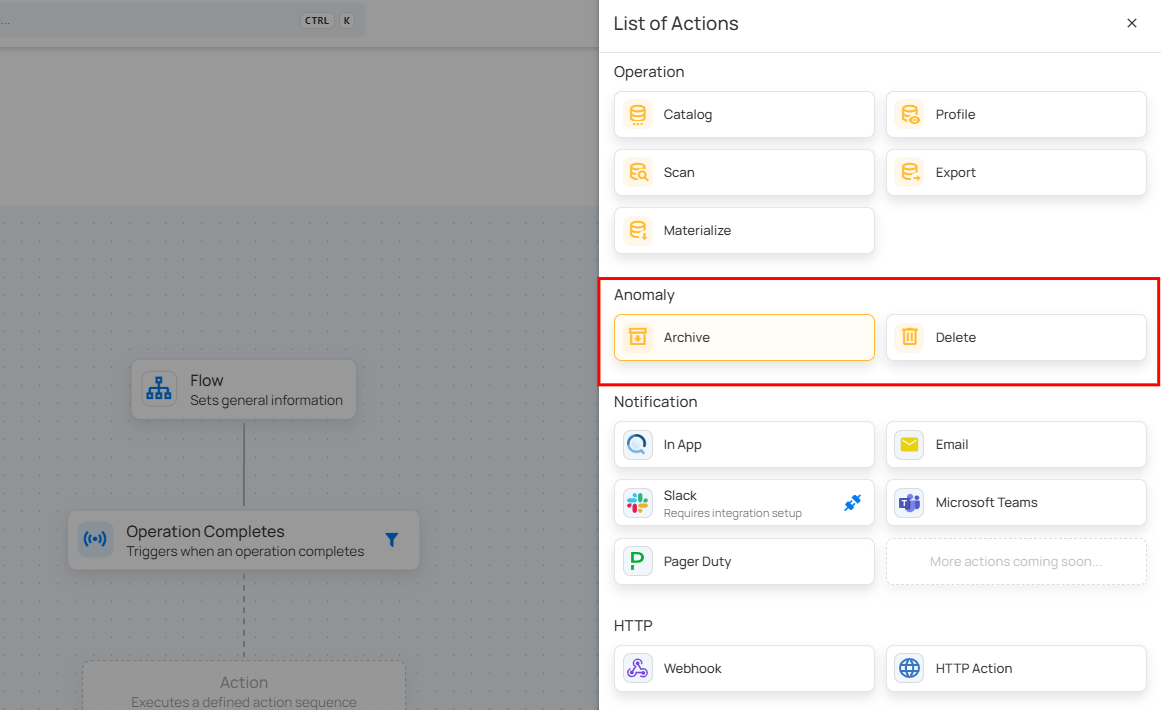The width and height of the screenshot is (1161, 710).
Task: Click the Action placeholder node
Action: [243, 688]
